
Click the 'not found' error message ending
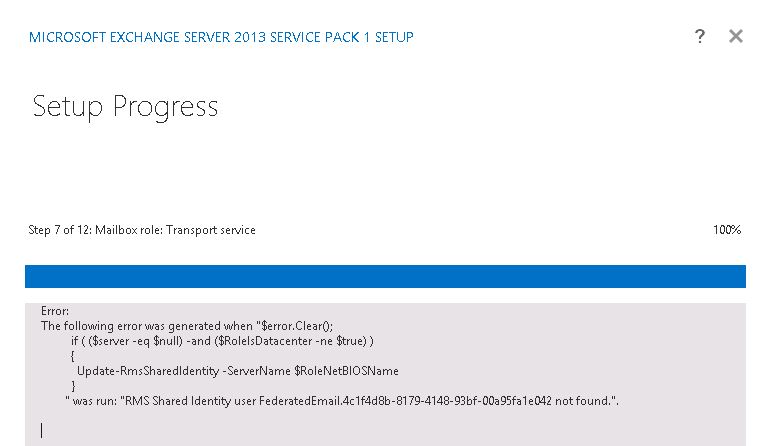586,401
